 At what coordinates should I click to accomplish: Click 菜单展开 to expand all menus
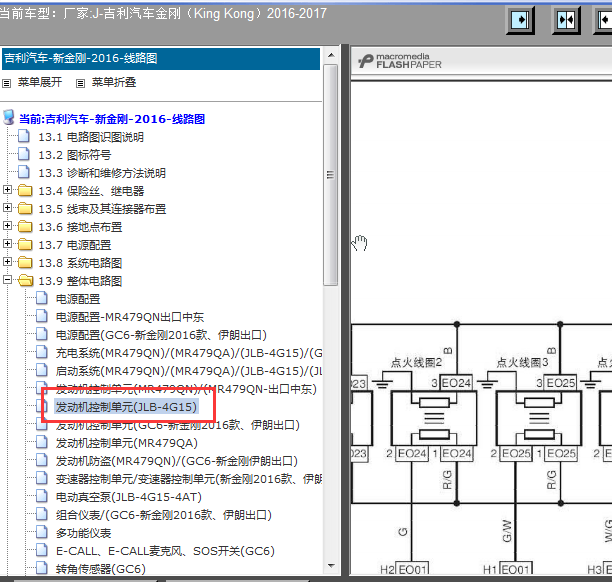click(40, 82)
